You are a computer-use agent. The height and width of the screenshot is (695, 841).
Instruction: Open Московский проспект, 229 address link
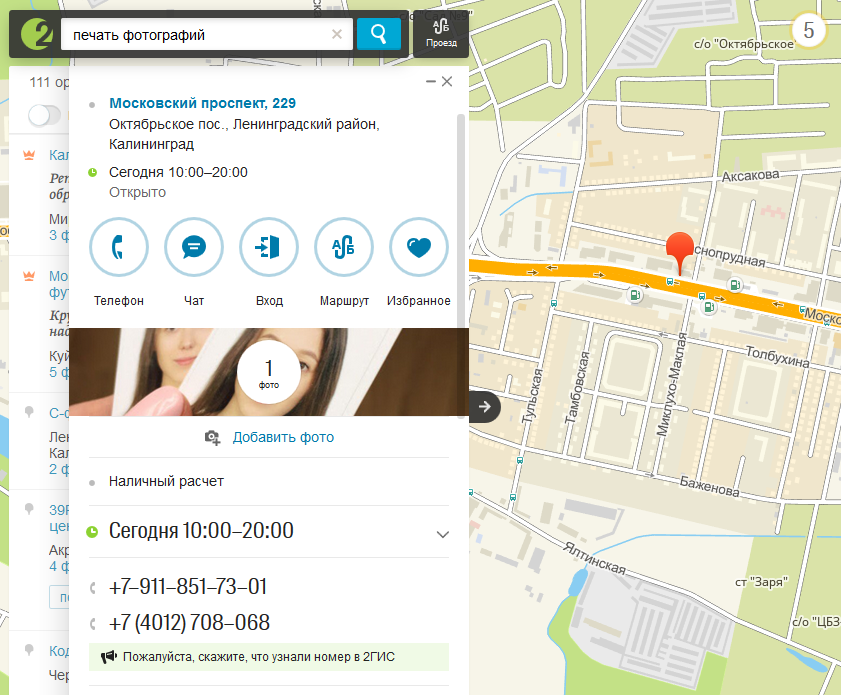(202, 103)
